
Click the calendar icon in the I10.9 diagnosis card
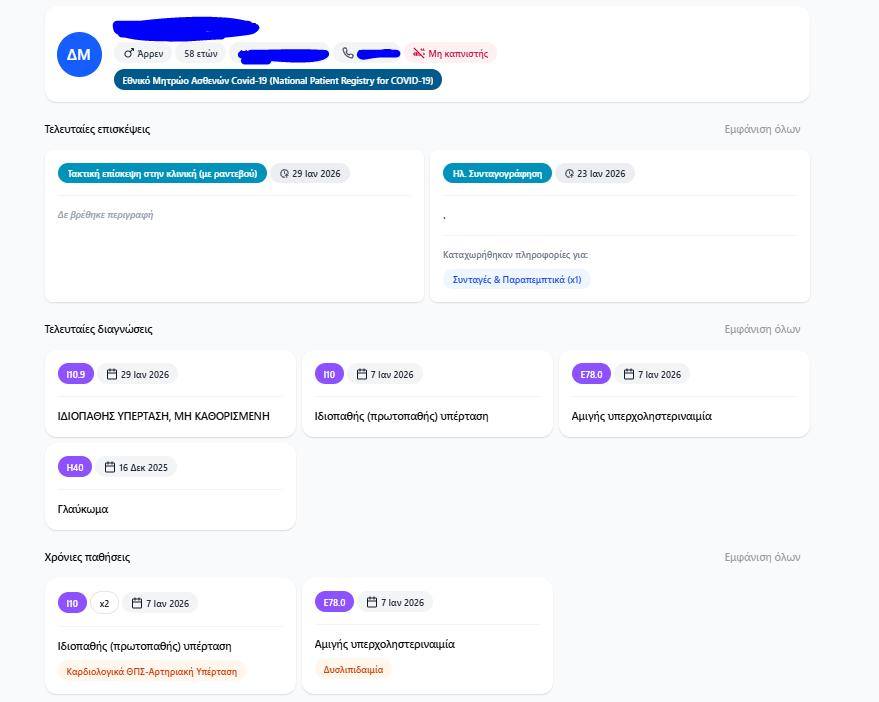[x=112, y=375]
